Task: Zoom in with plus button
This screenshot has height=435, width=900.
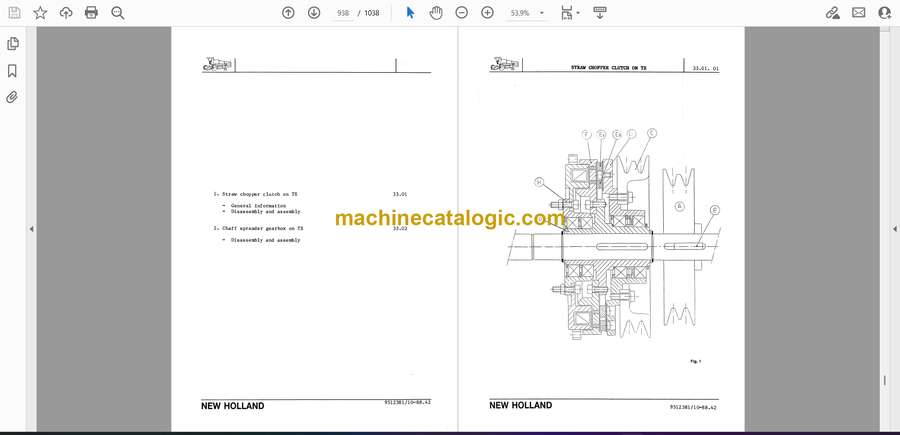Action: [x=487, y=13]
